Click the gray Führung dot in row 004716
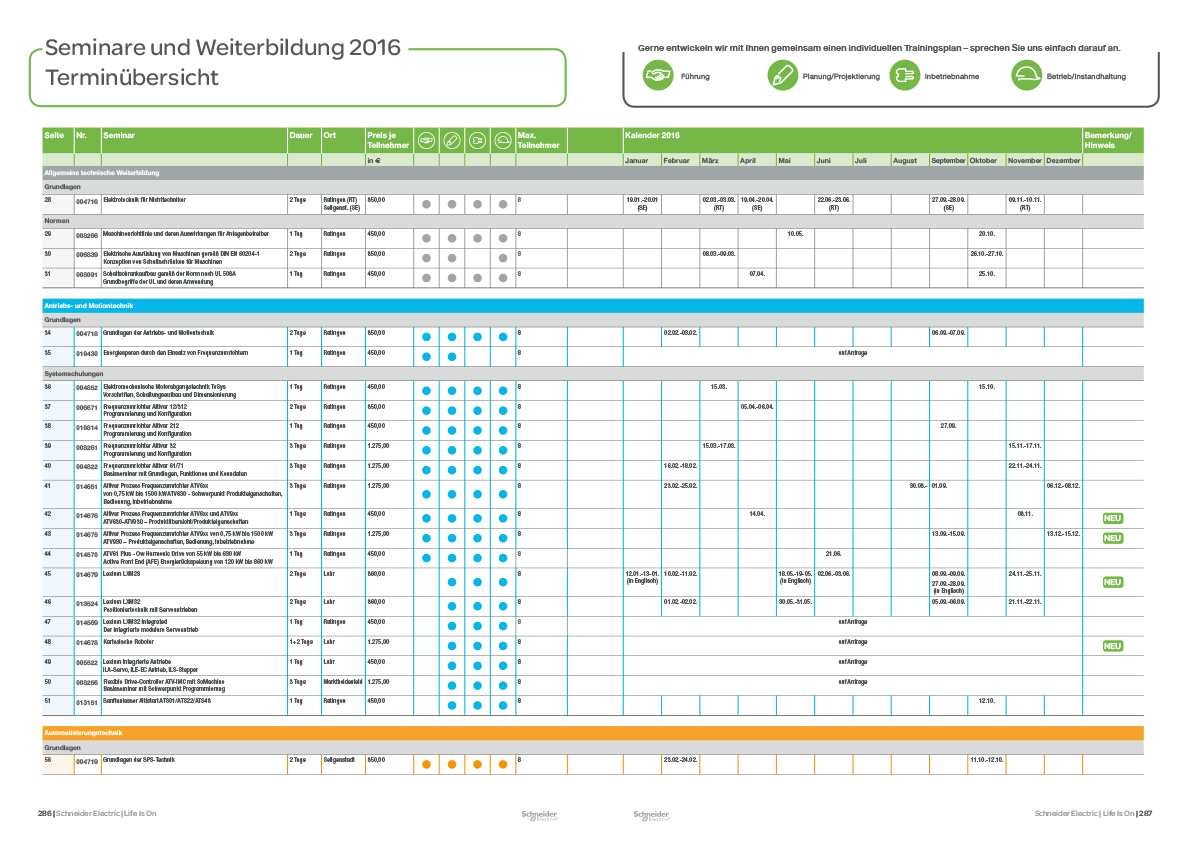This screenshot has height=842, width=1191. click(426, 204)
